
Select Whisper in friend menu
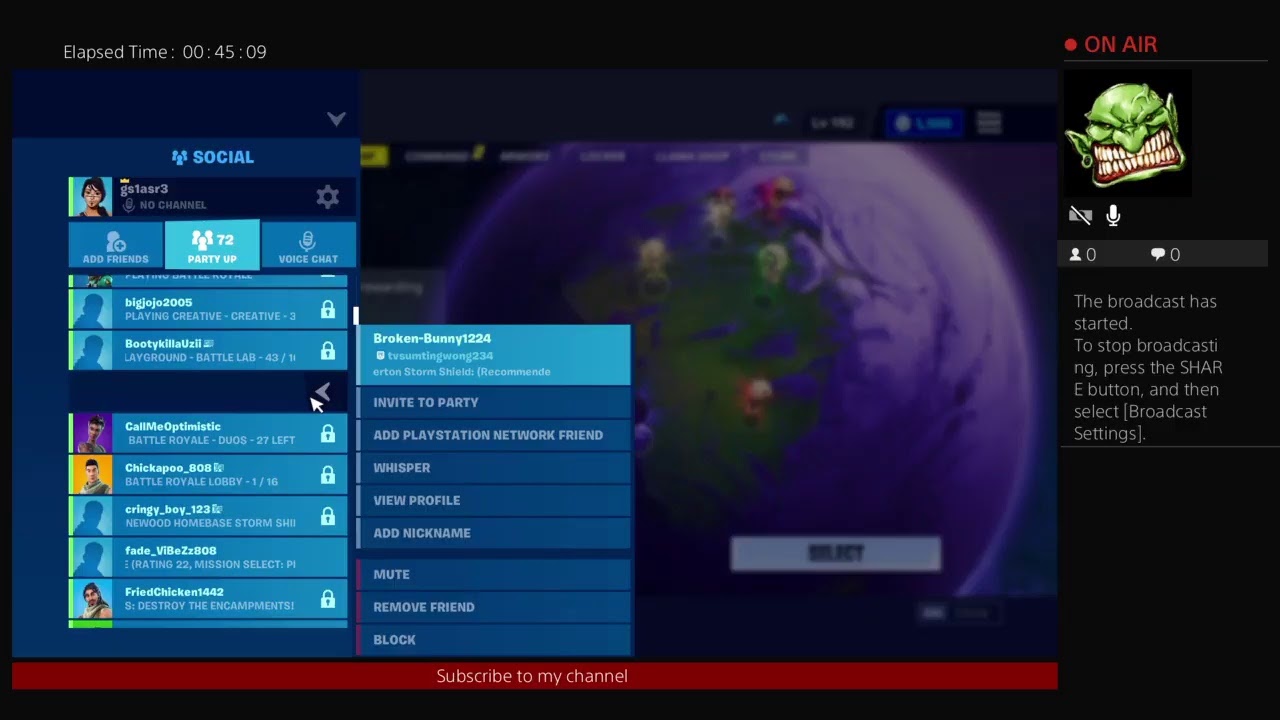(x=494, y=467)
